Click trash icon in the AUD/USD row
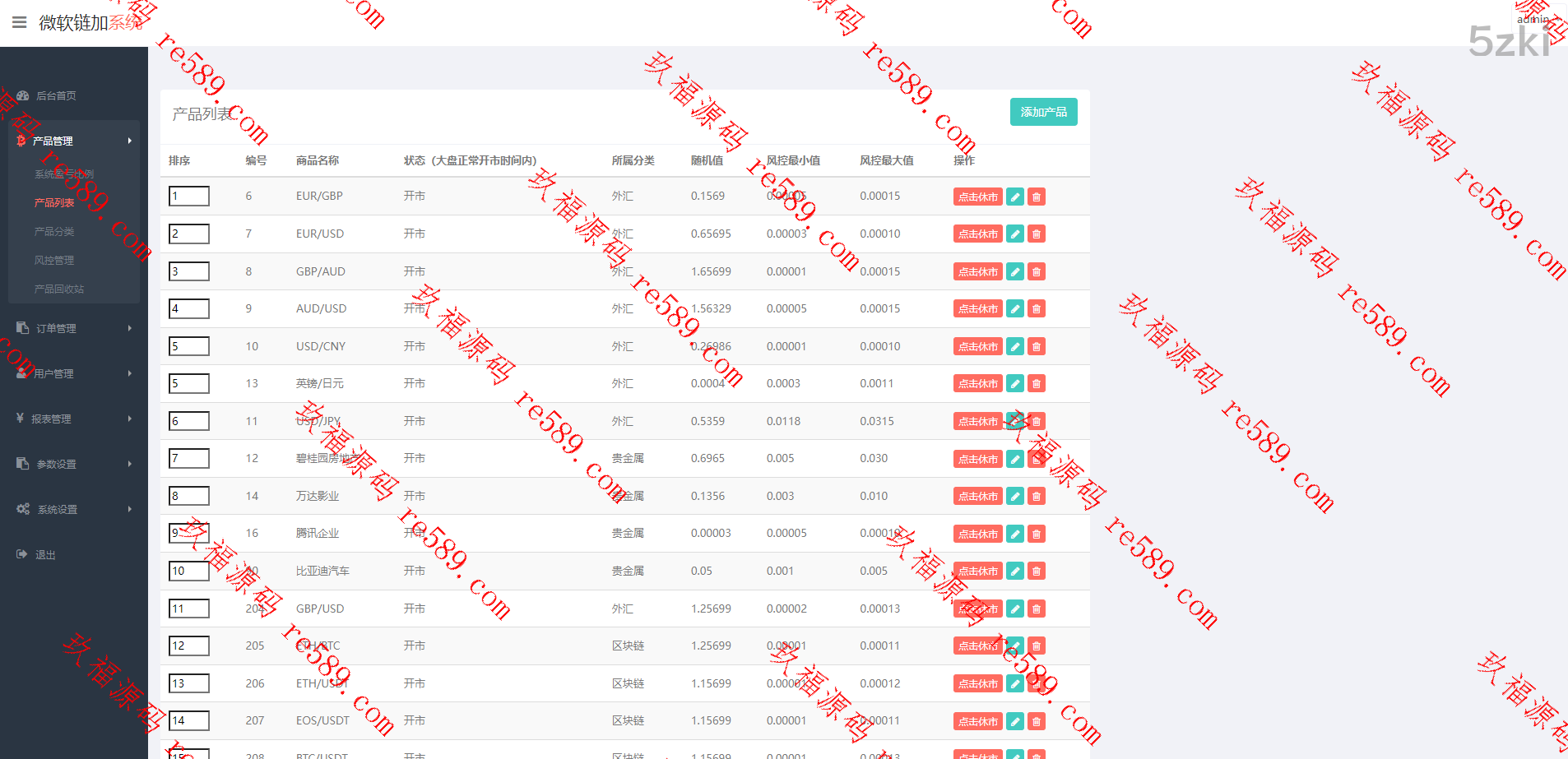Screen dimensions: 1568x759 tap(1037, 309)
